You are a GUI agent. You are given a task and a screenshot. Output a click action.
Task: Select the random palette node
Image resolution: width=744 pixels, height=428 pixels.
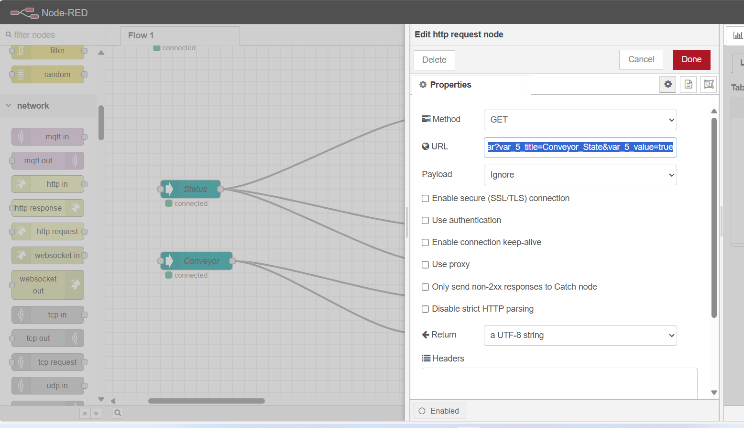47,74
